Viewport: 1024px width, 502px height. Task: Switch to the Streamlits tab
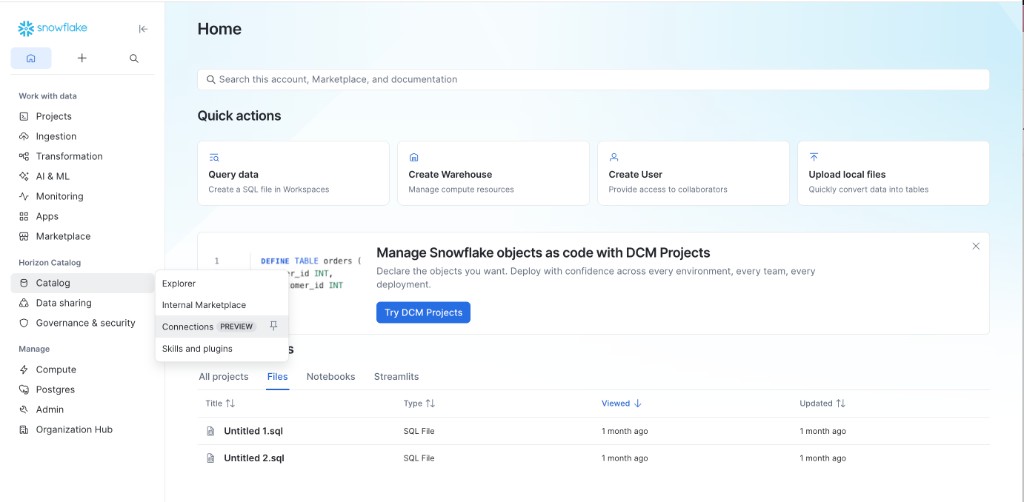coord(396,377)
